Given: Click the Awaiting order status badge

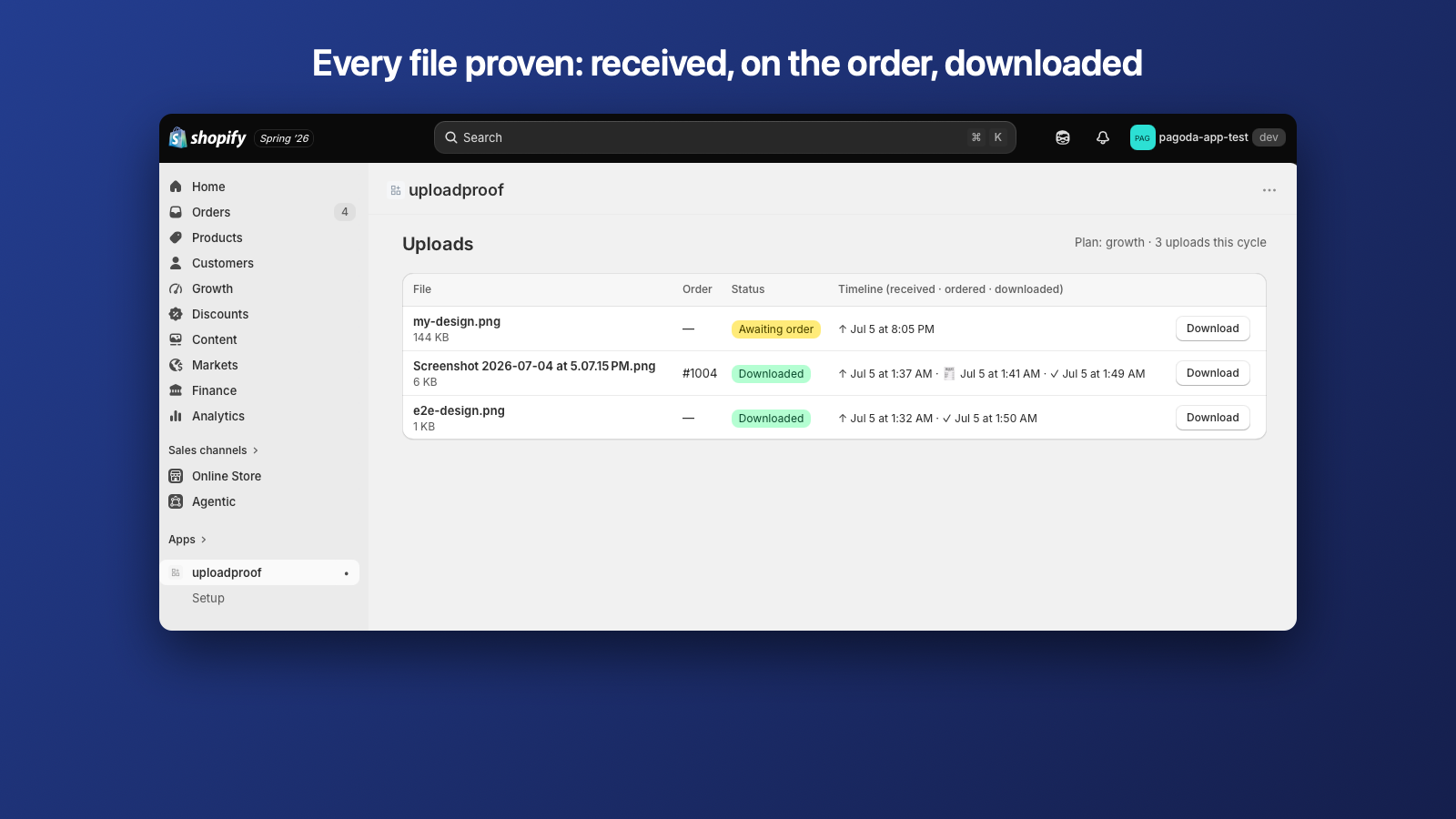Looking at the screenshot, I should 776,329.
